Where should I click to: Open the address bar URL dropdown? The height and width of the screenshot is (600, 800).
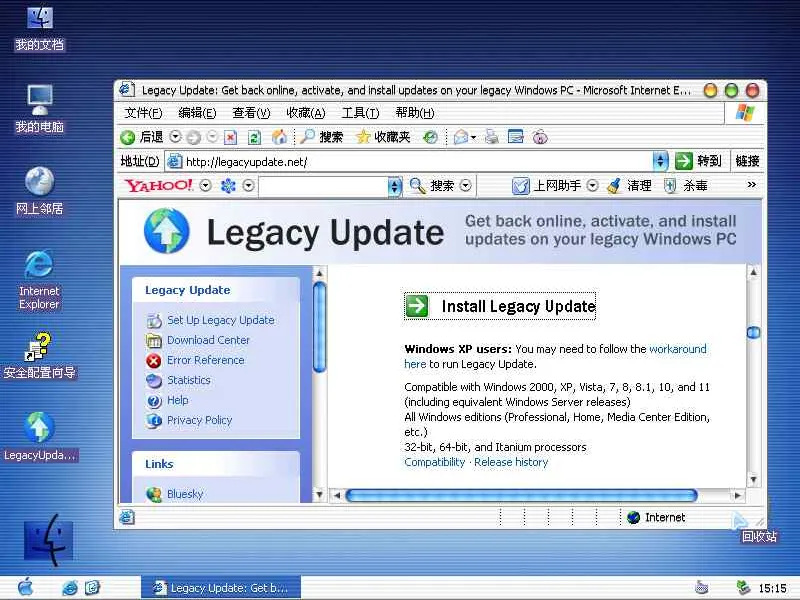(x=660, y=161)
